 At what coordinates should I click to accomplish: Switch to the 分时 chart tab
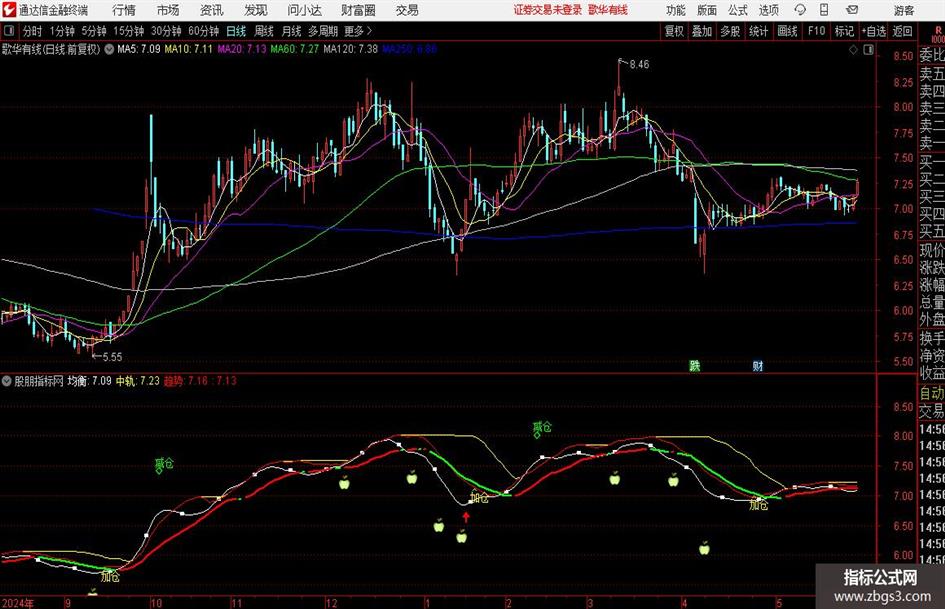[32, 31]
